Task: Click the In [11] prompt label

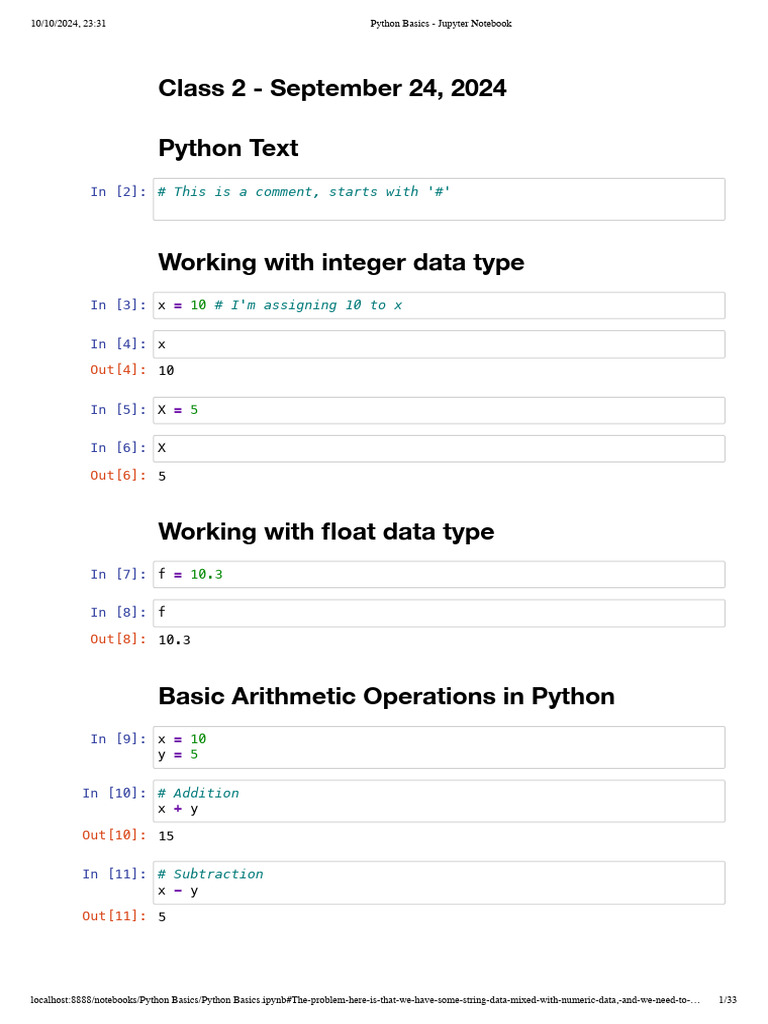Action: (114, 874)
